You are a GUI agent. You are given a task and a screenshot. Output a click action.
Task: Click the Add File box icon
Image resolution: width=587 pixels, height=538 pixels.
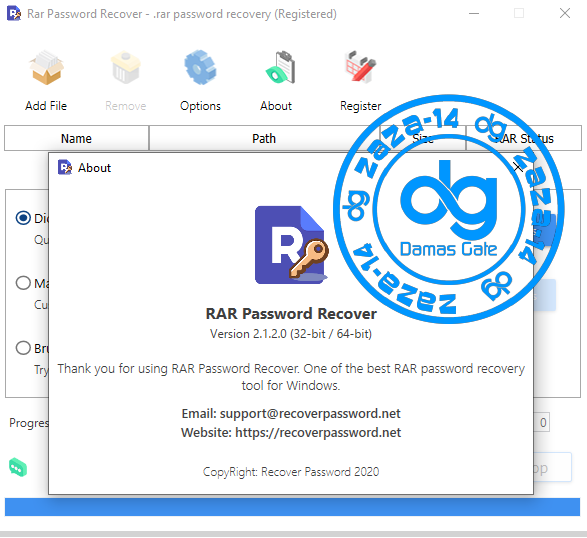(x=46, y=68)
